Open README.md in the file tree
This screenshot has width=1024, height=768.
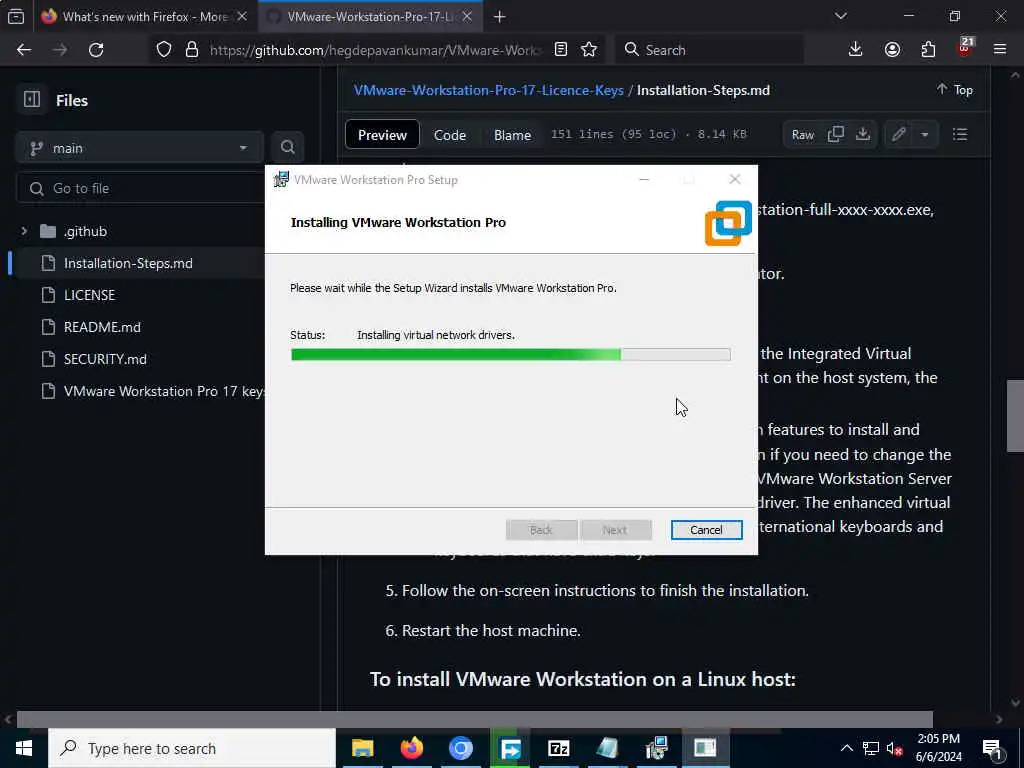point(102,327)
